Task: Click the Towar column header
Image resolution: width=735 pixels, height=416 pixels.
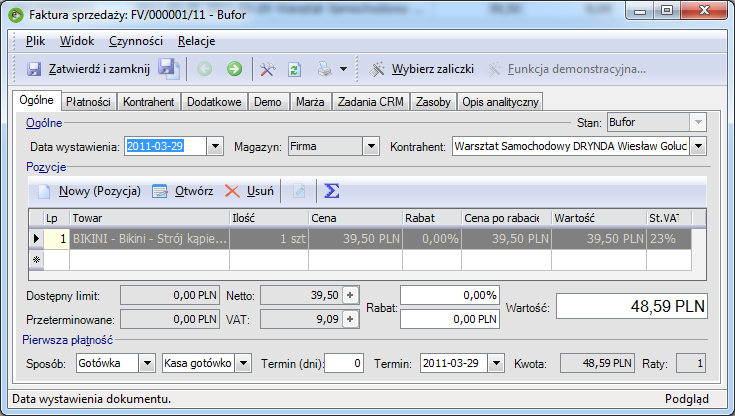Action: pos(150,218)
